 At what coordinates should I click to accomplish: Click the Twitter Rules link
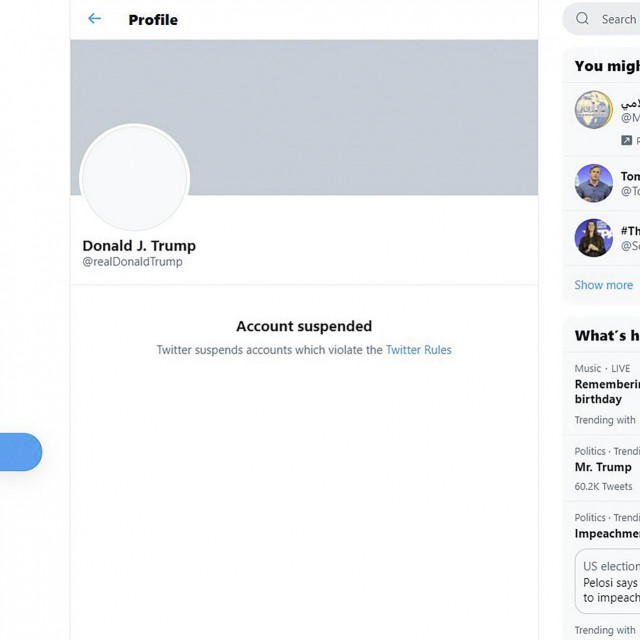tap(418, 350)
